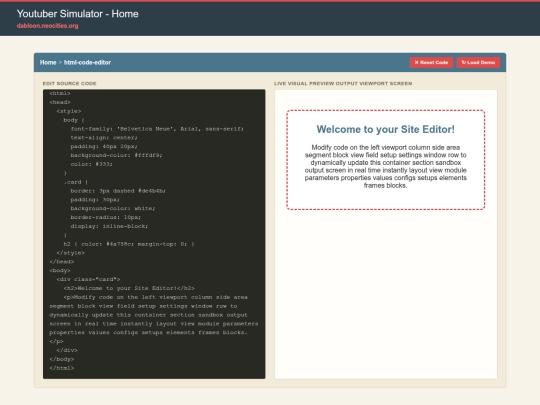Click the code line 'display: inline-block;'
The width and height of the screenshot is (540, 405).
coord(109,226)
